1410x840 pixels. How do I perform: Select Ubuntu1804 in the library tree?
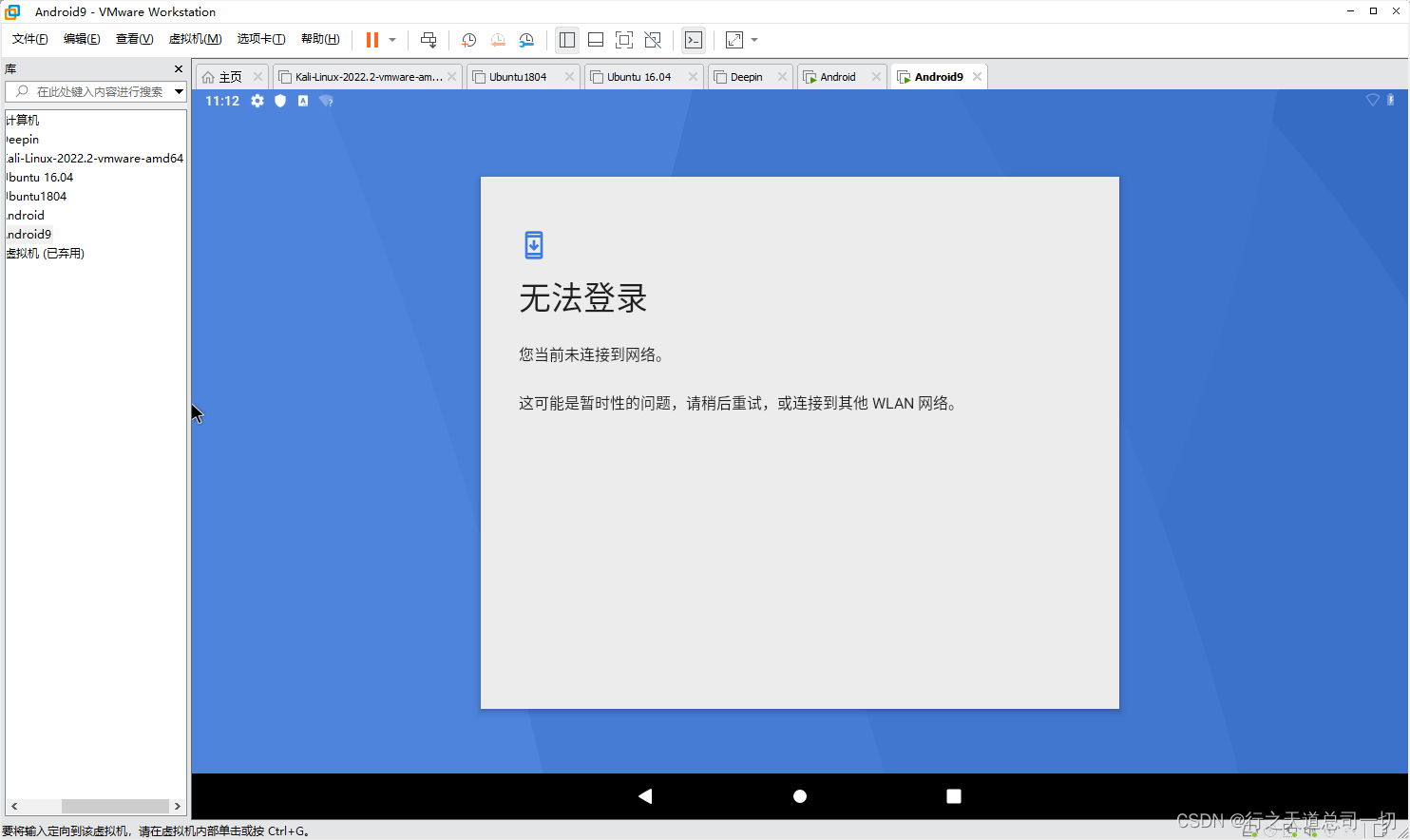pyautogui.click(x=36, y=196)
